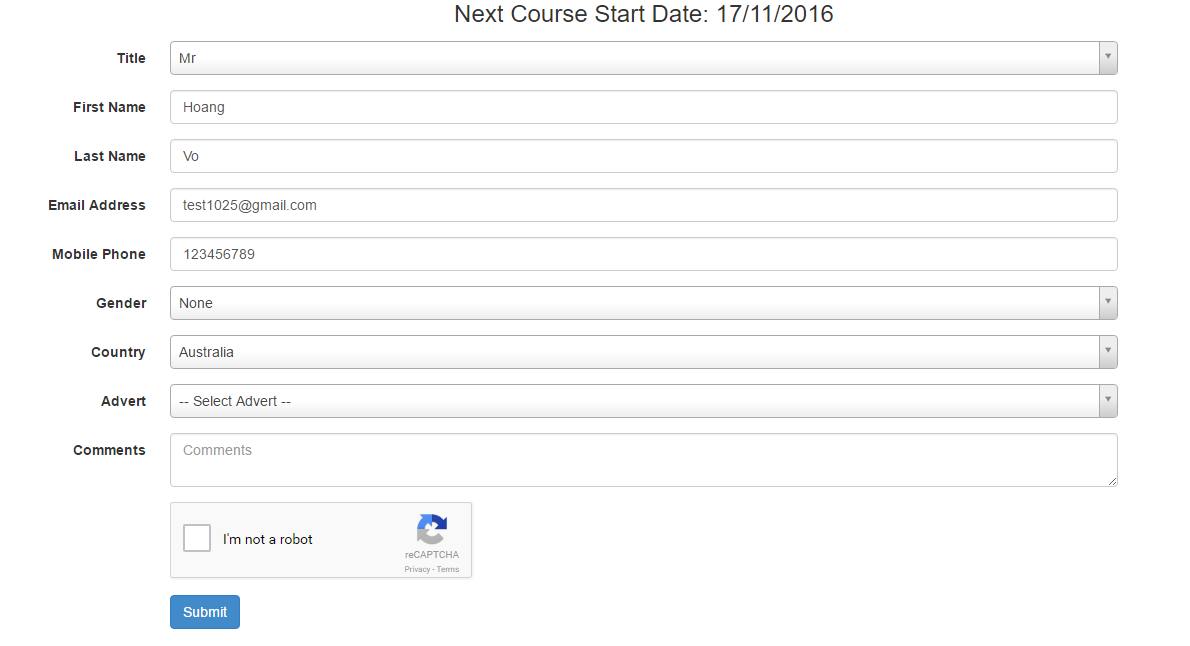Open the Select Advert dropdown
This screenshot has width=1190, height=646.
pyautogui.click(x=634, y=401)
